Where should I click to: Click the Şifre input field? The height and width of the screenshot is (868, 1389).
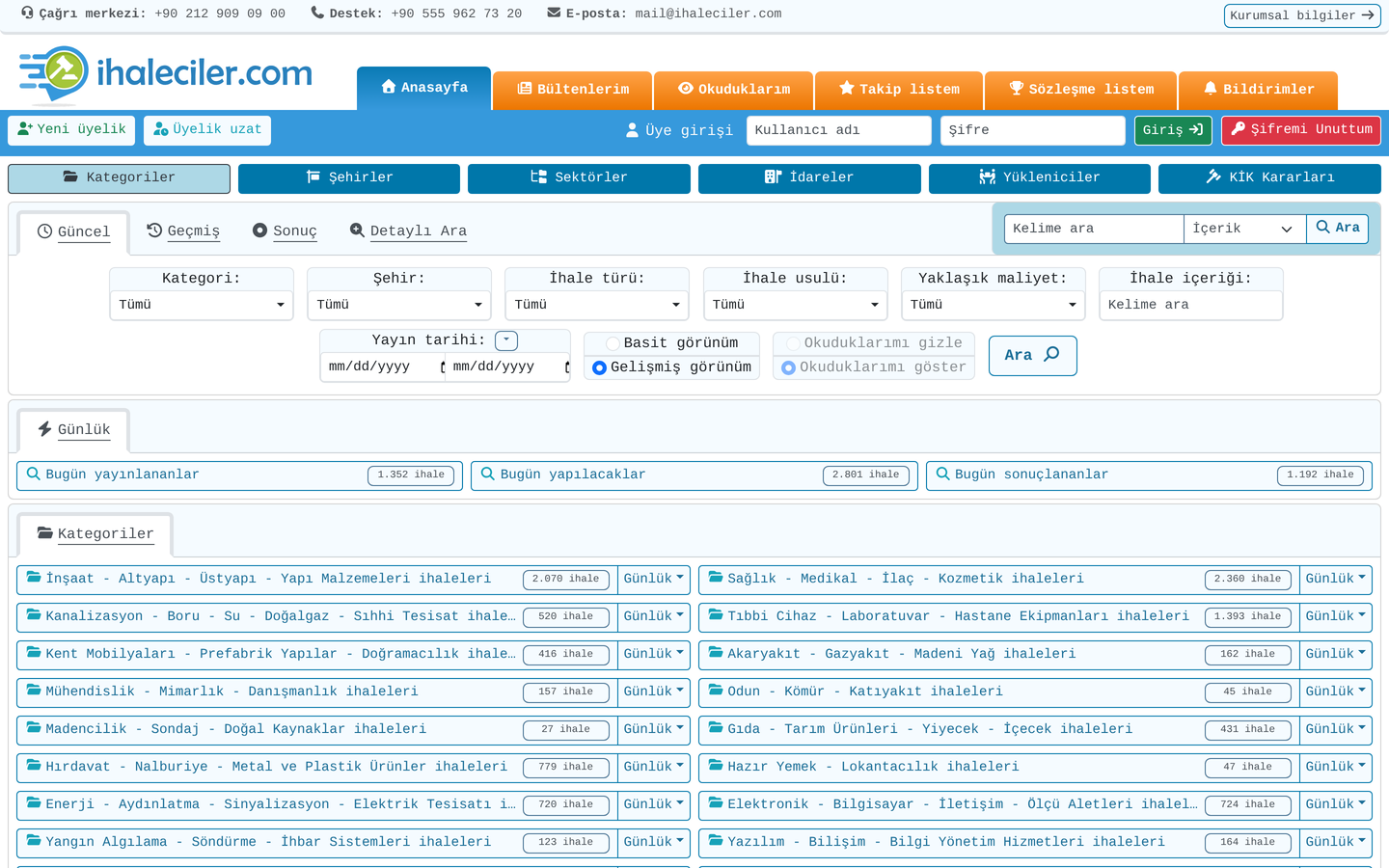click(1033, 130)
